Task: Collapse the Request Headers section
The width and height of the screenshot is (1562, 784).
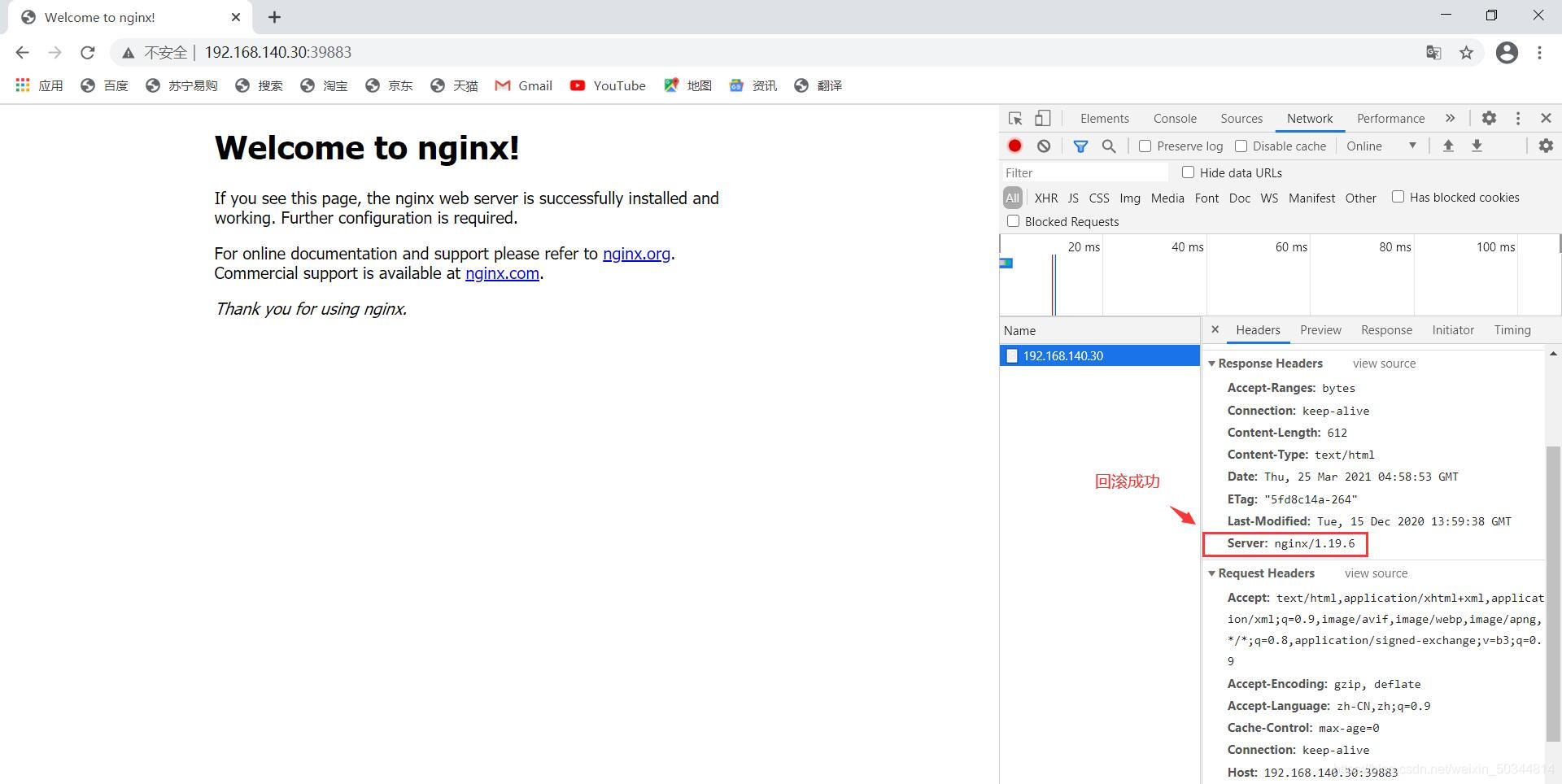Action: coord(1211,573)
